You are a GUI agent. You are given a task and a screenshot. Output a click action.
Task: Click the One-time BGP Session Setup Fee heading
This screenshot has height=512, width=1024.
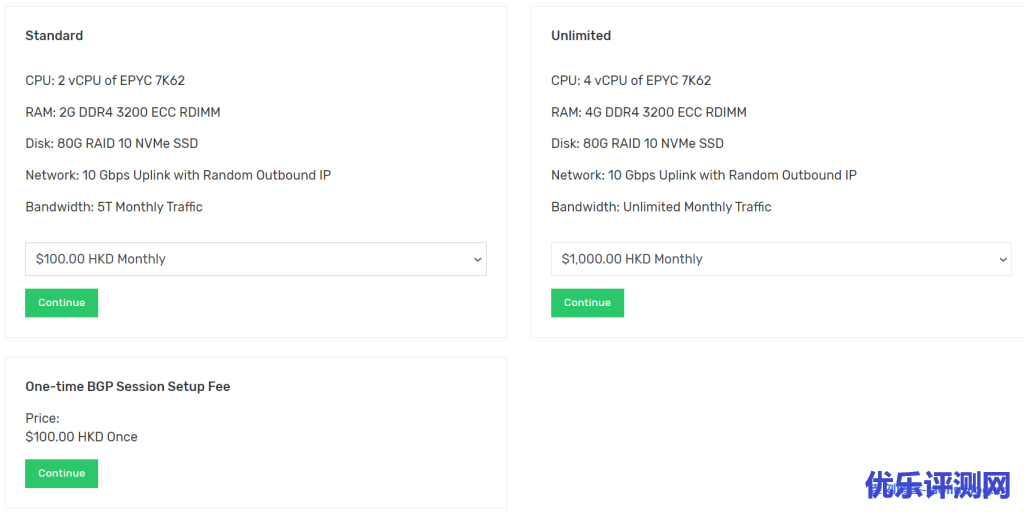[128, 387]
